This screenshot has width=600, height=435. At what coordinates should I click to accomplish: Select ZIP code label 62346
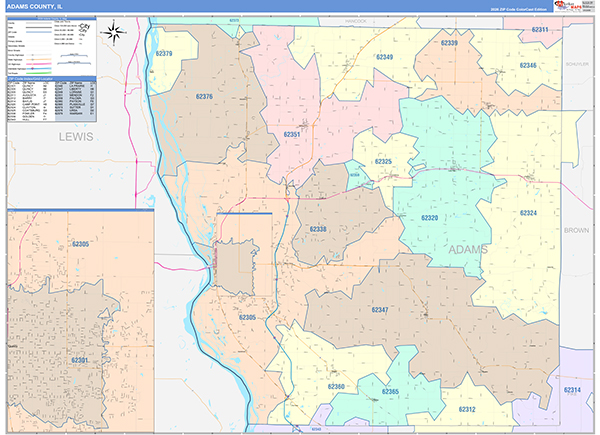point(528,65)
